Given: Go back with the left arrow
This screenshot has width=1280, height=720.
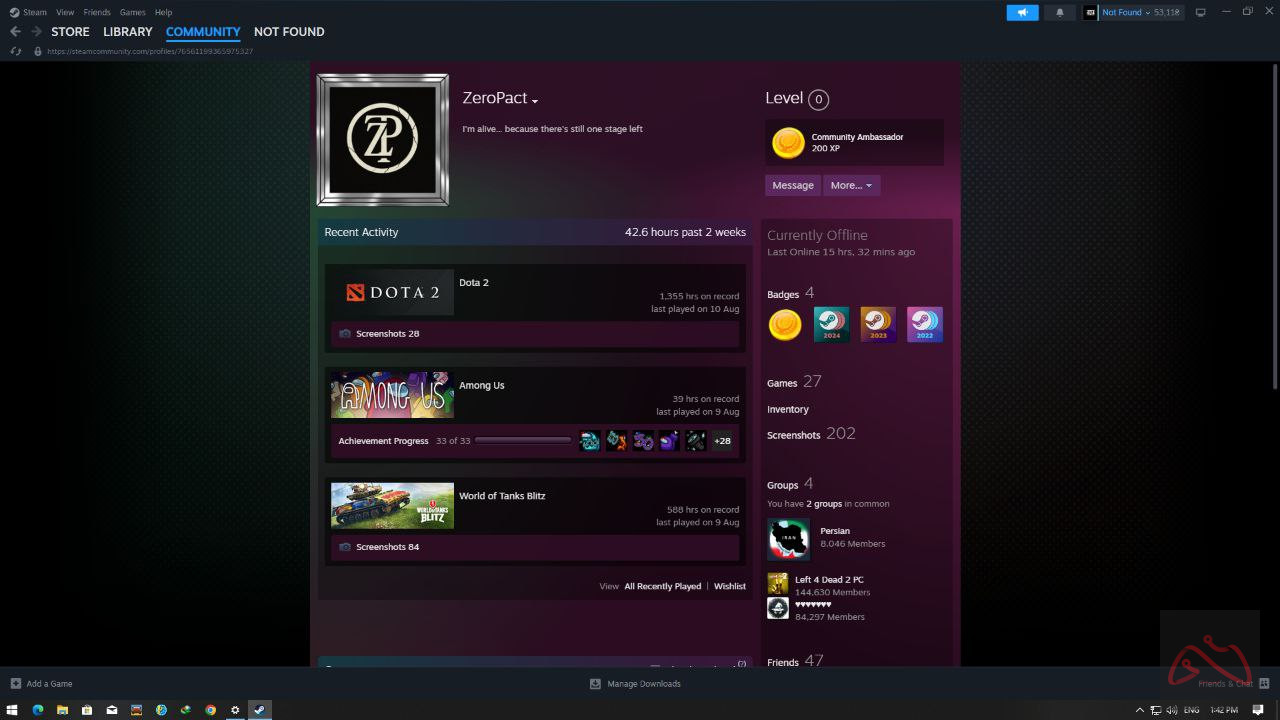Looking at the screenshot, I should pyautogui.click(x=15, y=32).
